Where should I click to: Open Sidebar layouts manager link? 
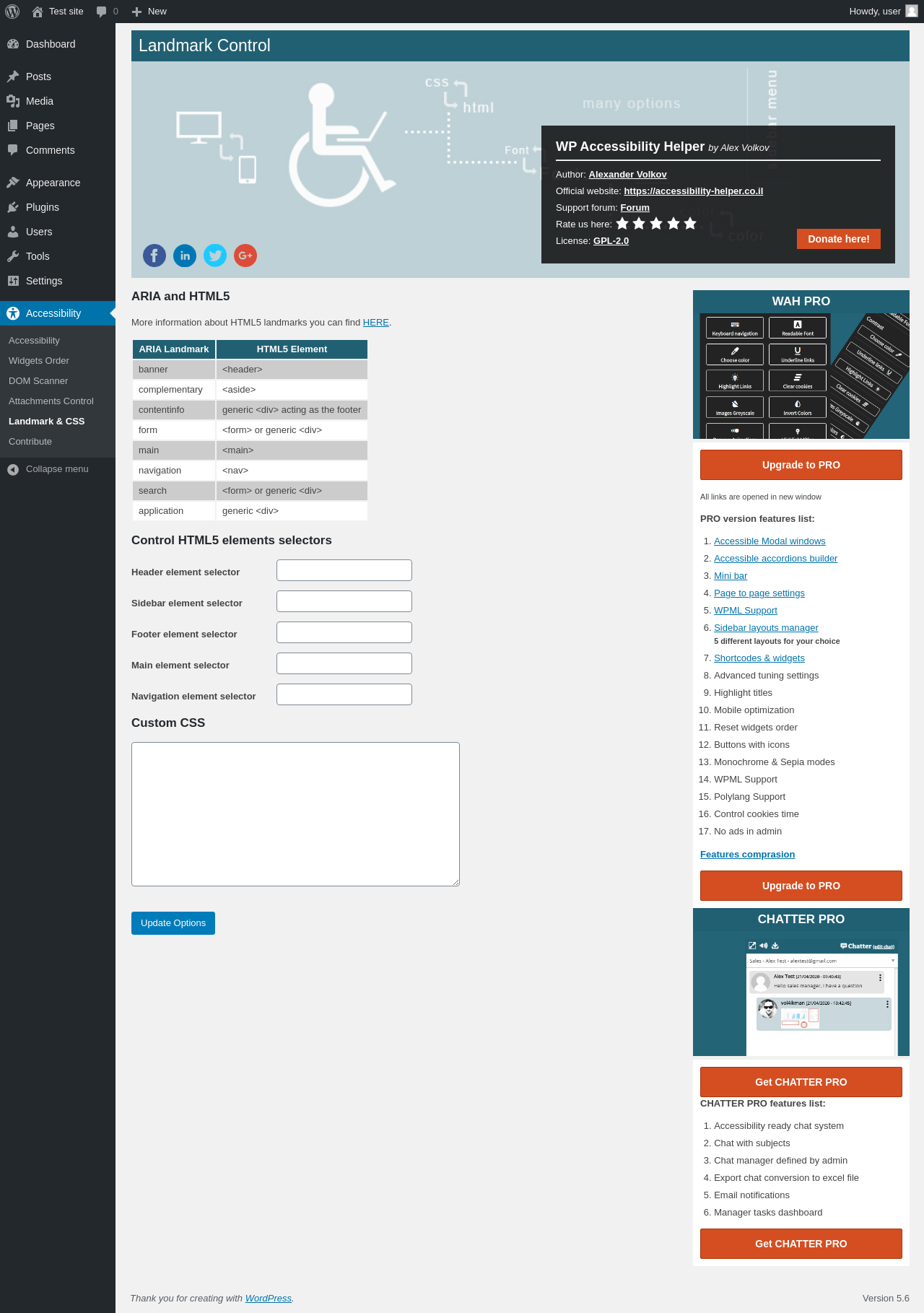[x=766, y=628]
